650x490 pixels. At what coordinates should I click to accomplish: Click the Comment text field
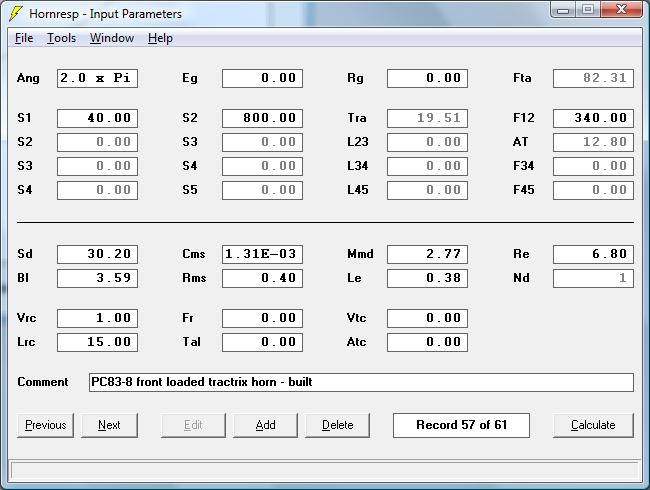pos(361,382)
